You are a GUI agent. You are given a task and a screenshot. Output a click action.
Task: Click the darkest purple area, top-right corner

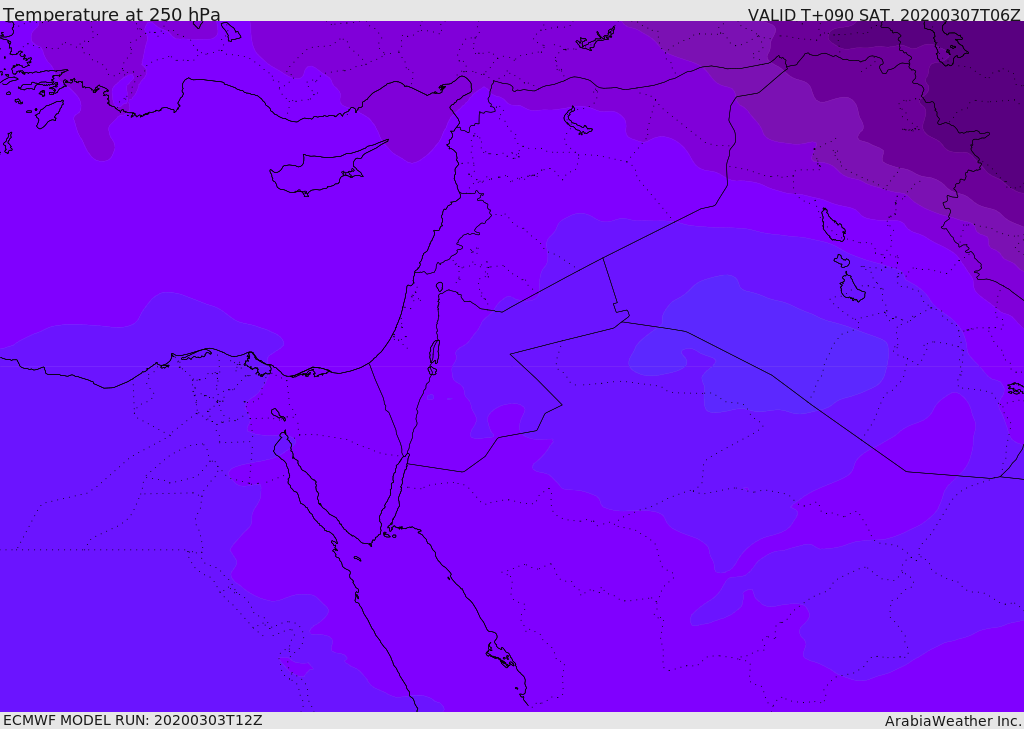pyautogui.click(x=985, y=80)
